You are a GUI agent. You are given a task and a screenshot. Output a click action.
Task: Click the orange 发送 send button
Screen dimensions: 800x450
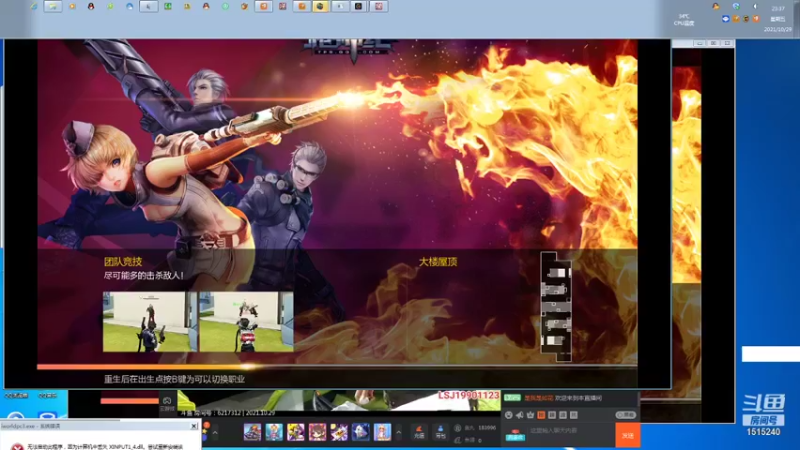(x=628, y=435)
